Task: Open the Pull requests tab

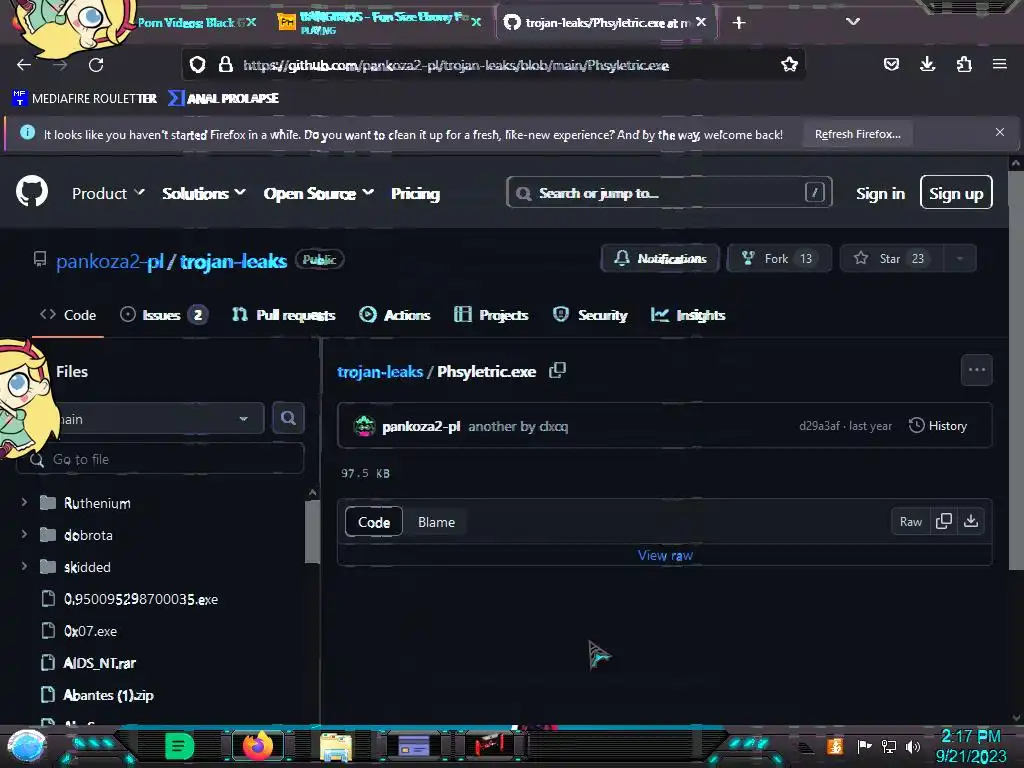Action: click(284, 315)
